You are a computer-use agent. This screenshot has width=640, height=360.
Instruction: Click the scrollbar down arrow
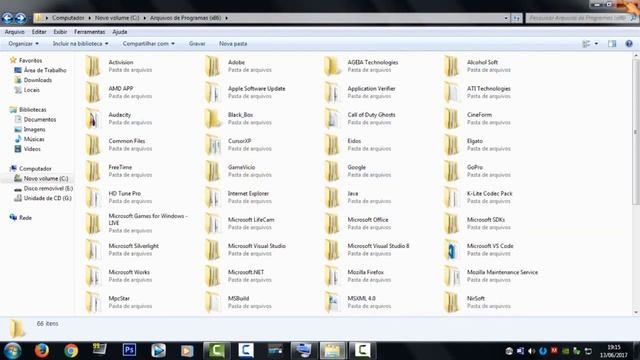coord(636,313)
